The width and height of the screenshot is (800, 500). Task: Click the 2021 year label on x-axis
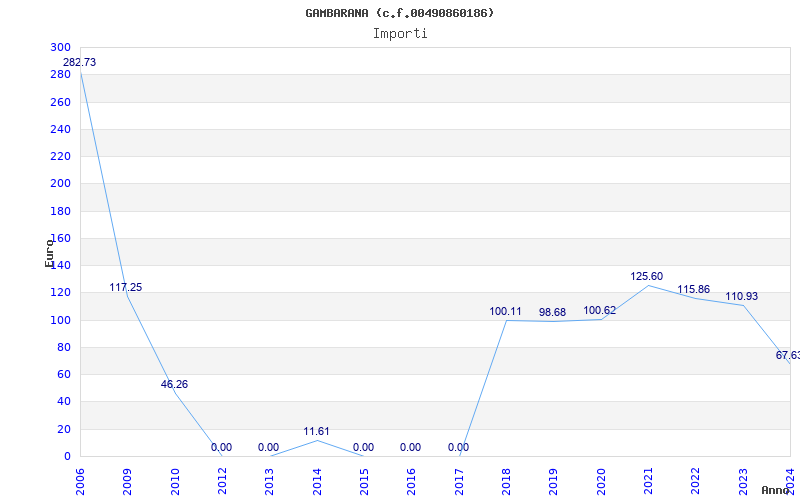648,482
